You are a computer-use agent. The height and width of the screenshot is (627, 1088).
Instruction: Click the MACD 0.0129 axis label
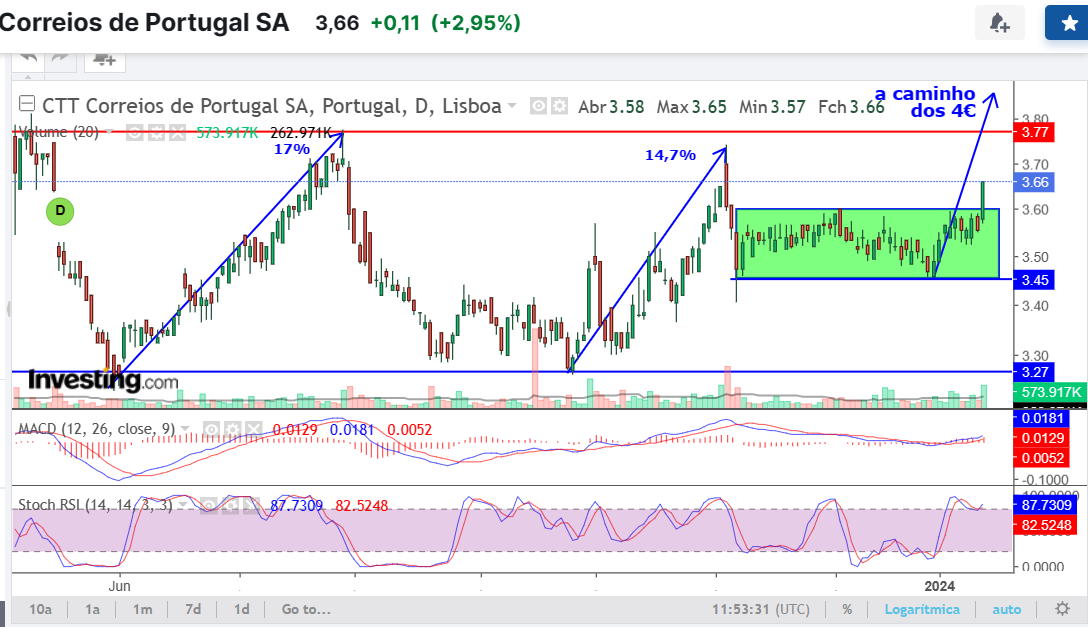[x=1042, y=438]
